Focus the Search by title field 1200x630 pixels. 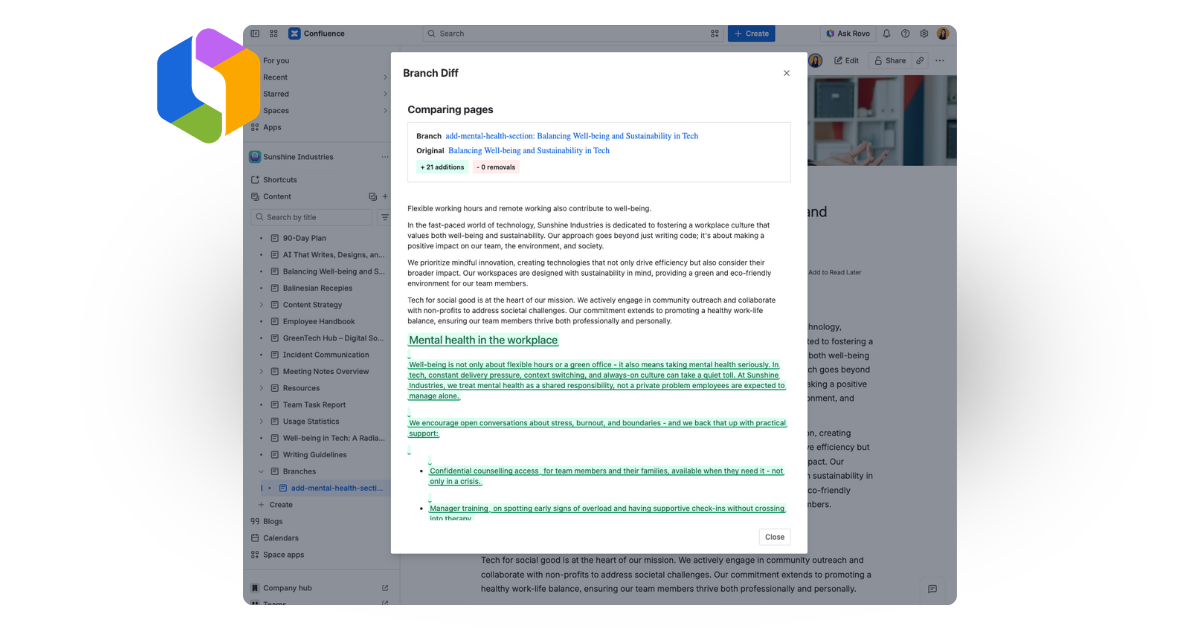pos(311,217)
